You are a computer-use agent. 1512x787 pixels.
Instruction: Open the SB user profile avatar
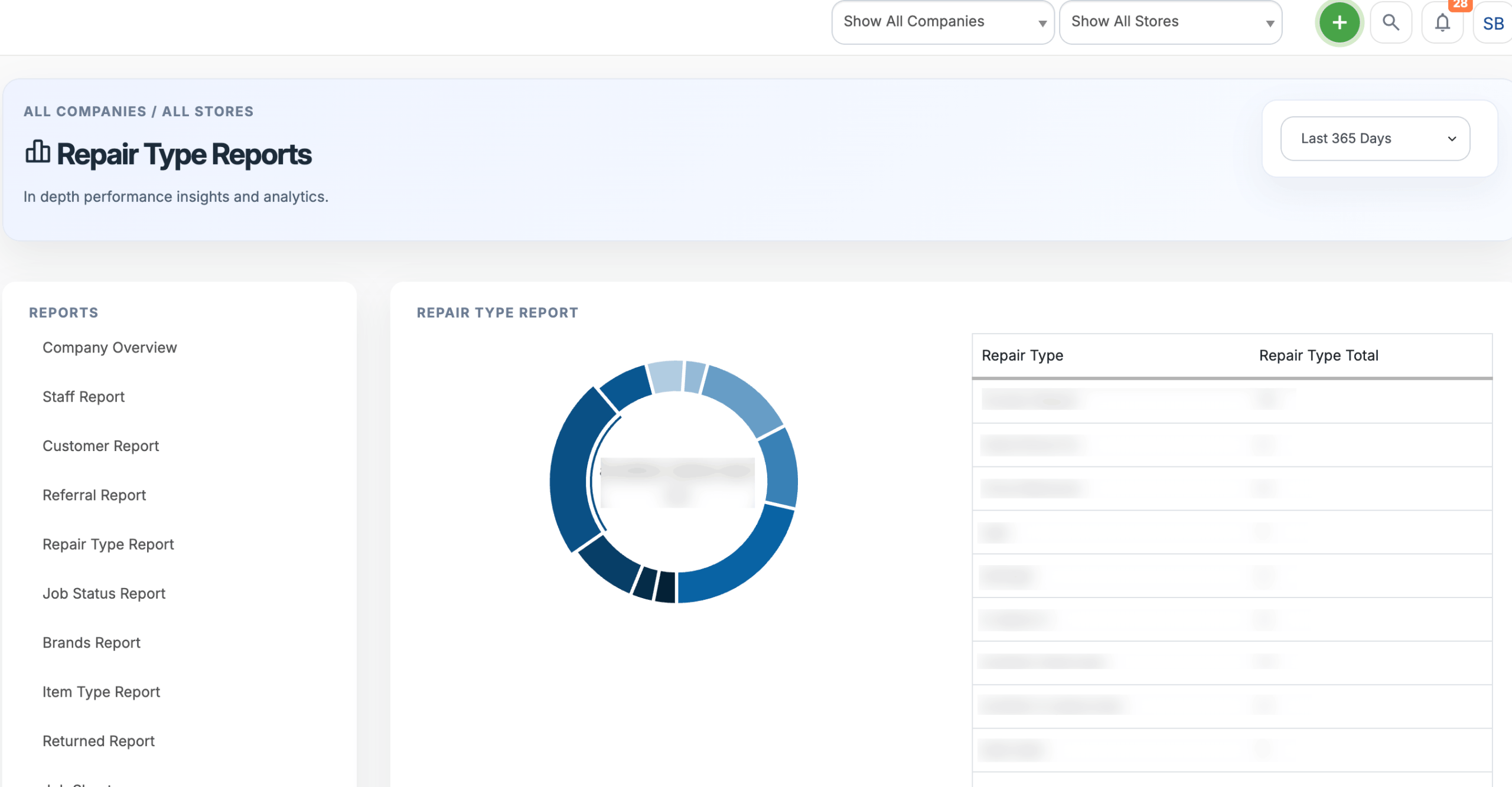tap(1493, 24)
